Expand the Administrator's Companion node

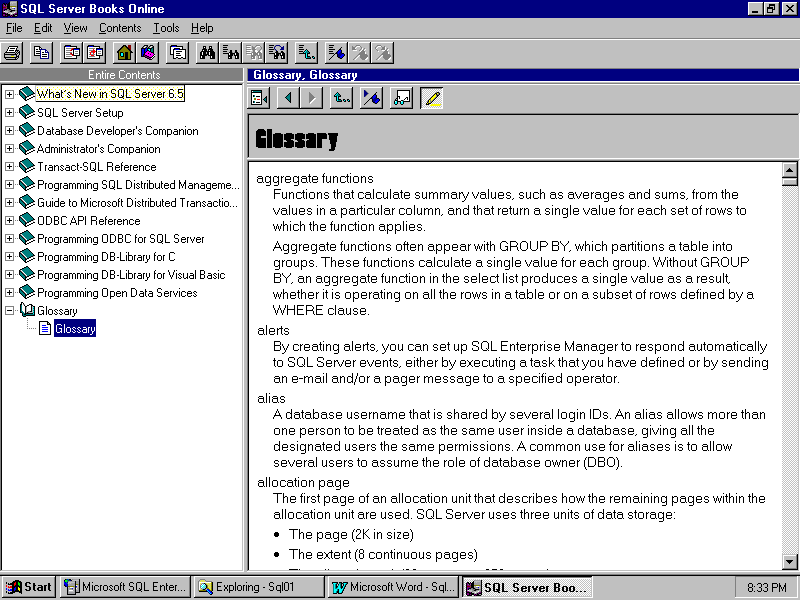pyautogui.click(x=10, y=149)
